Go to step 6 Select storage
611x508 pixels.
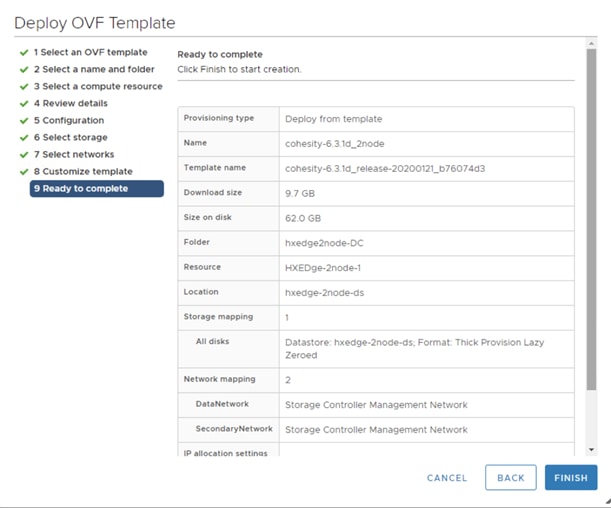click(71, 138)
